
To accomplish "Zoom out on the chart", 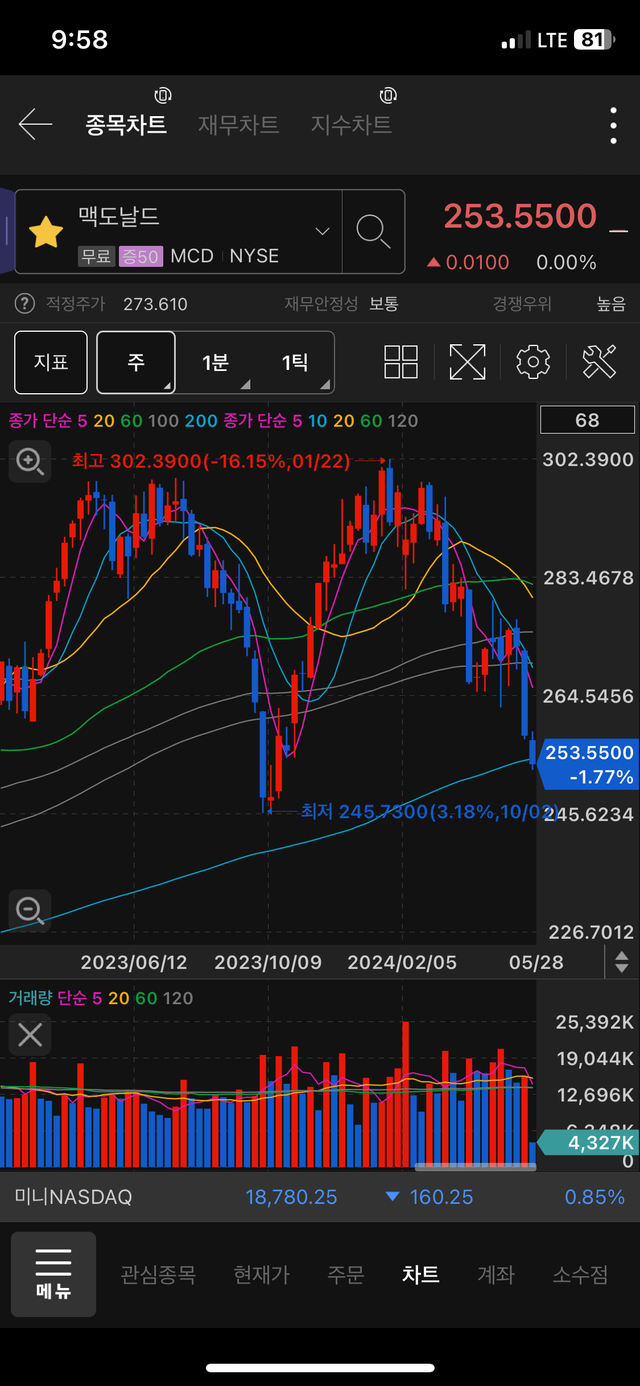I will [29, 910].
